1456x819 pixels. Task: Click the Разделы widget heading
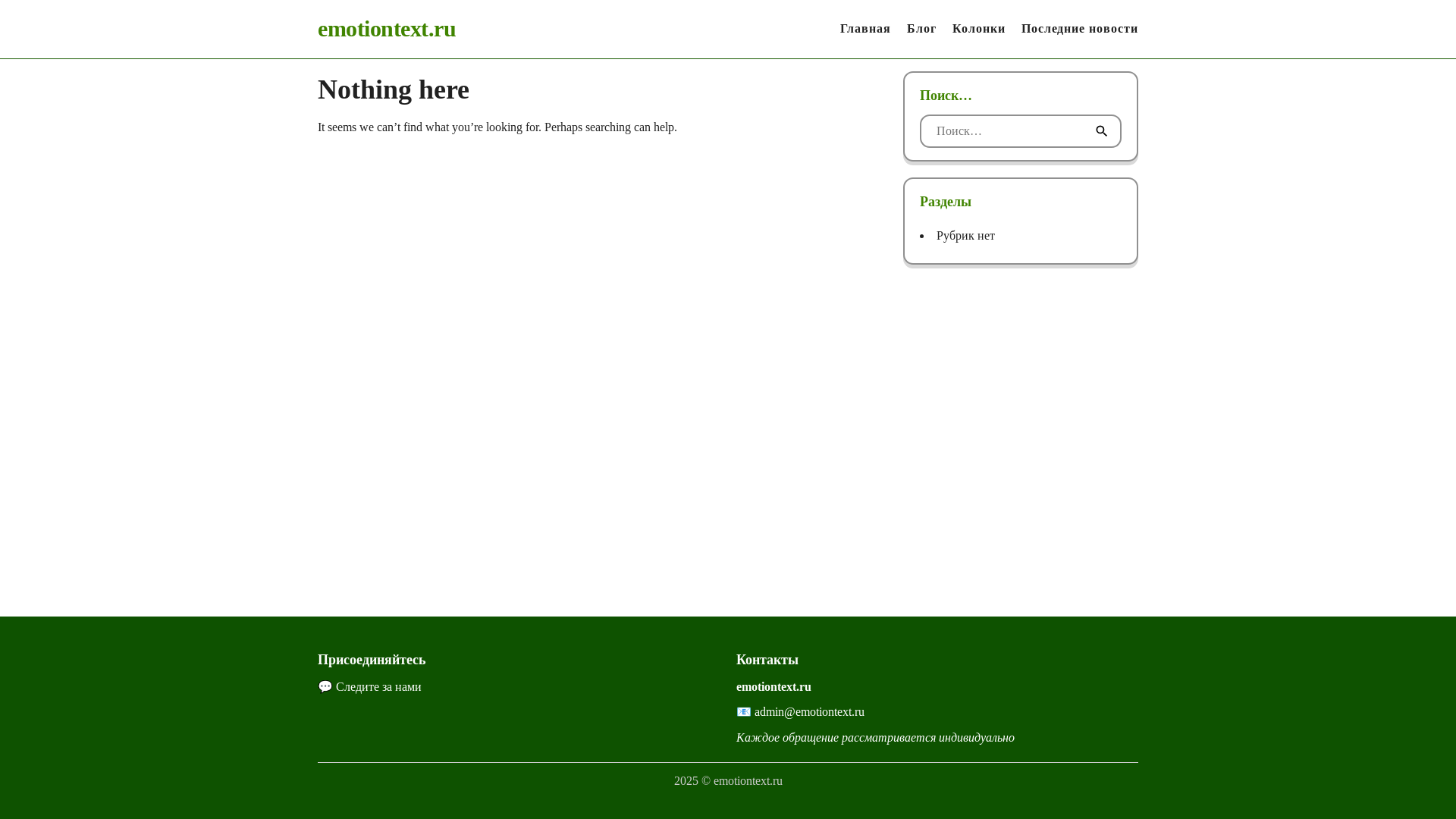(x=946, y=202)
